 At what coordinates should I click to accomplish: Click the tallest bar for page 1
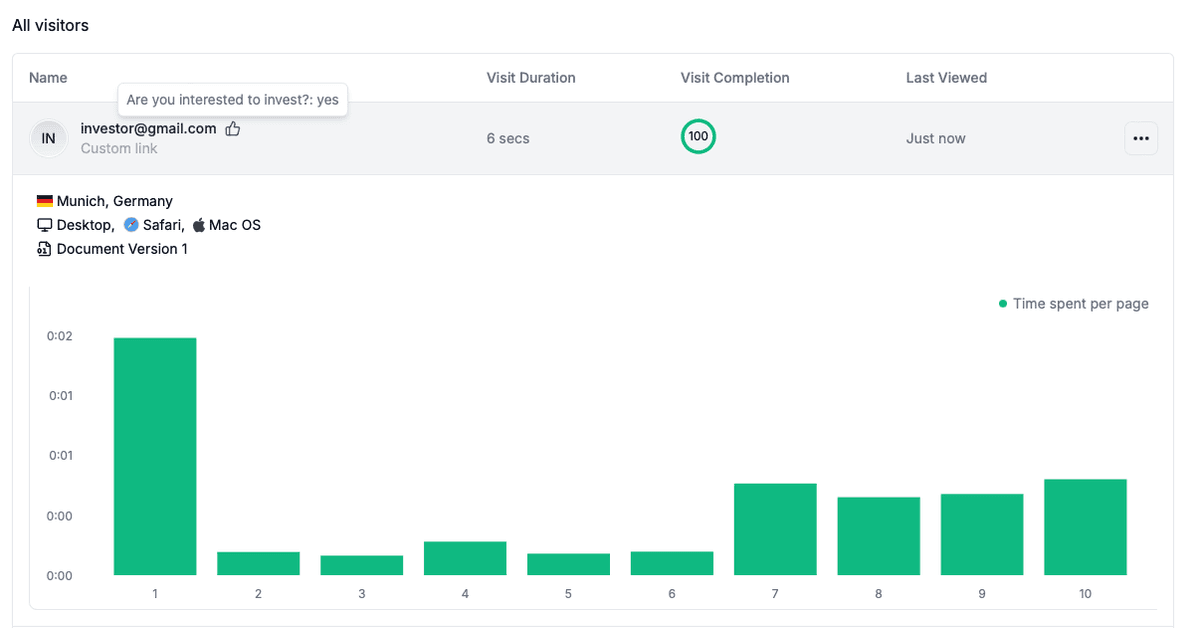tap(155, 455)
